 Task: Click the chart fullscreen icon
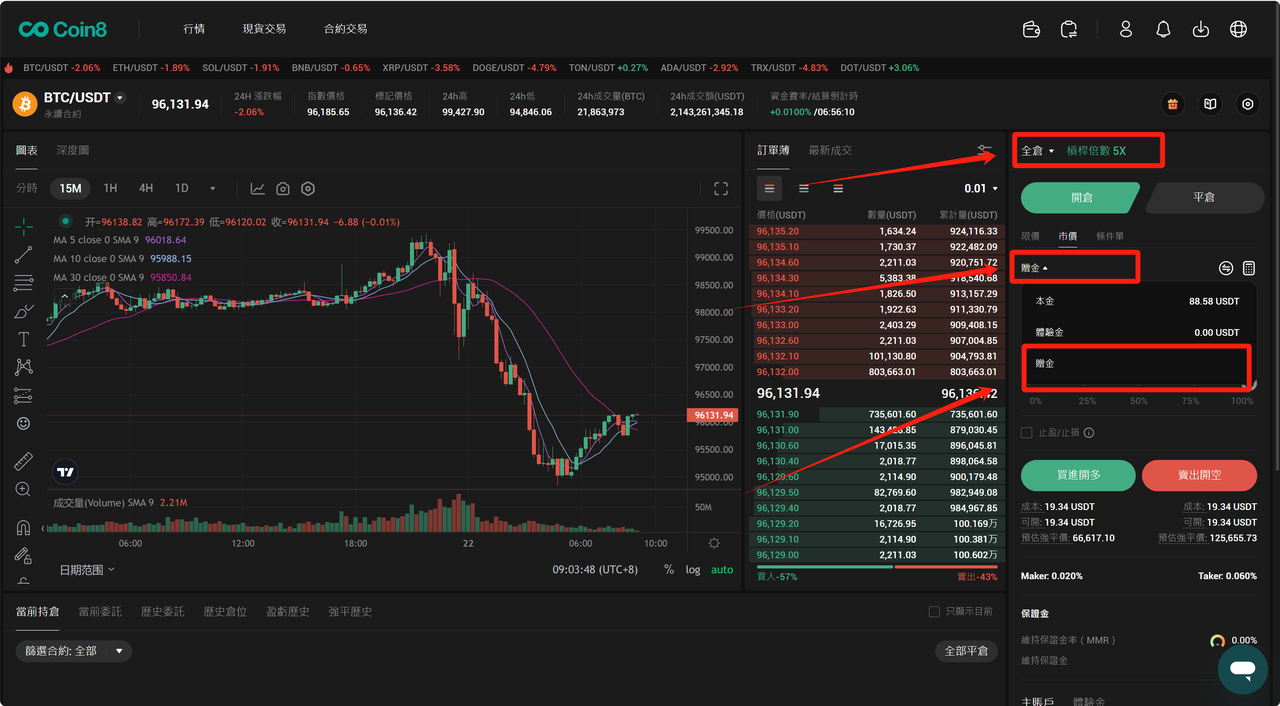pyautogui.click(x=721, y=188)
